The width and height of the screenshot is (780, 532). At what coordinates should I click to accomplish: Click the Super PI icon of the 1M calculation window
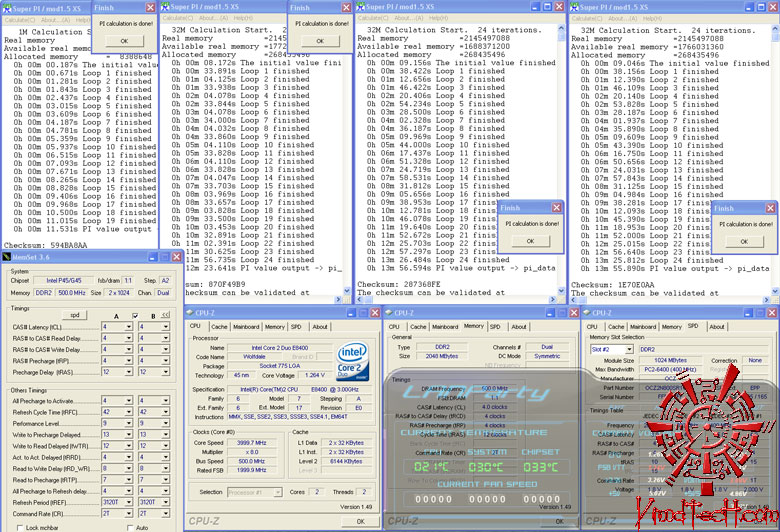tap(7, 8)
